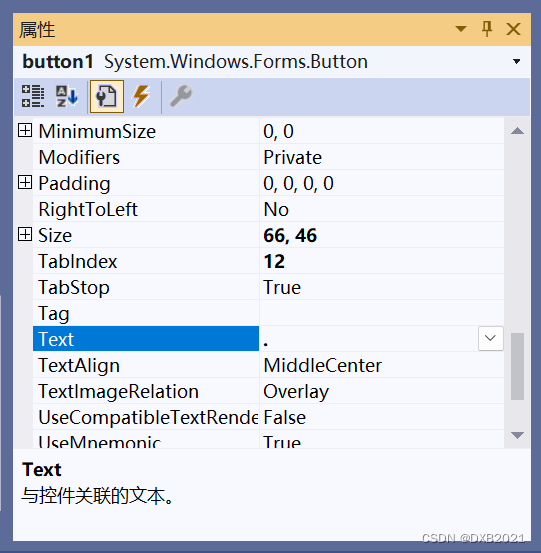The width and height of the screenshot is (541, 553).
Task: Select the RightToLeft property name
Action: click(x=88, y=209)
